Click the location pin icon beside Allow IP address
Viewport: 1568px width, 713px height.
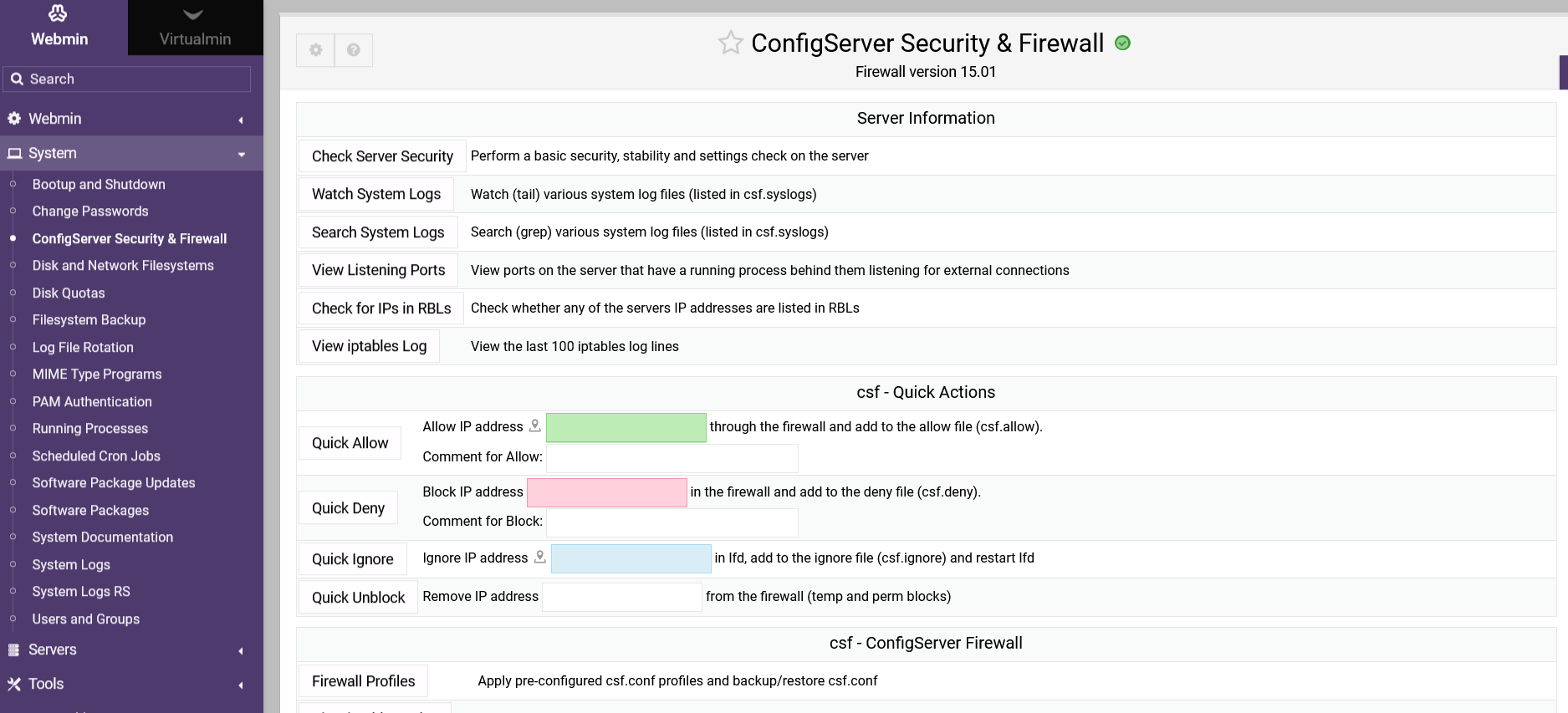pyautogui.click(x=535, y=426)
